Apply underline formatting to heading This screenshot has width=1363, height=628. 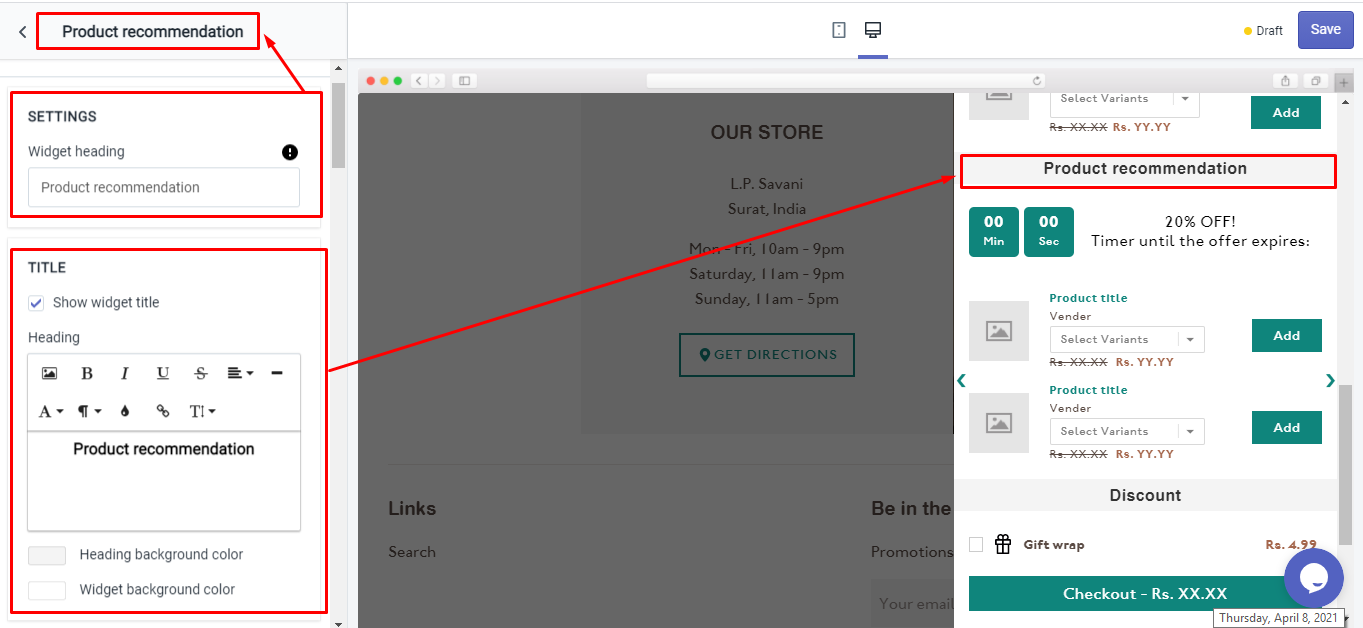(x=162, y=373)
